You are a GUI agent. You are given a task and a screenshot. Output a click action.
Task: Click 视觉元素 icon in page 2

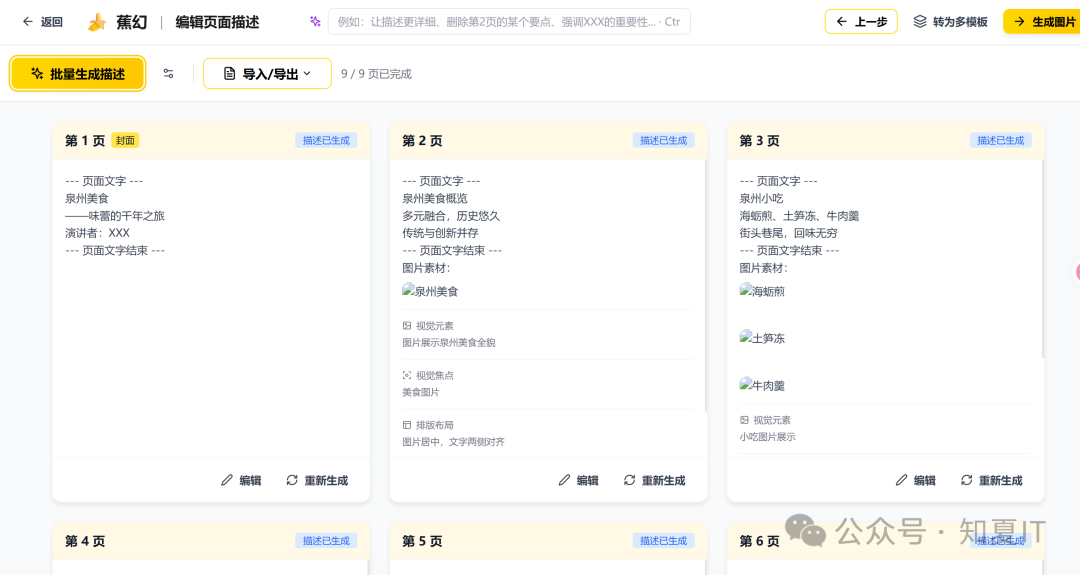[x=407, y=326]
